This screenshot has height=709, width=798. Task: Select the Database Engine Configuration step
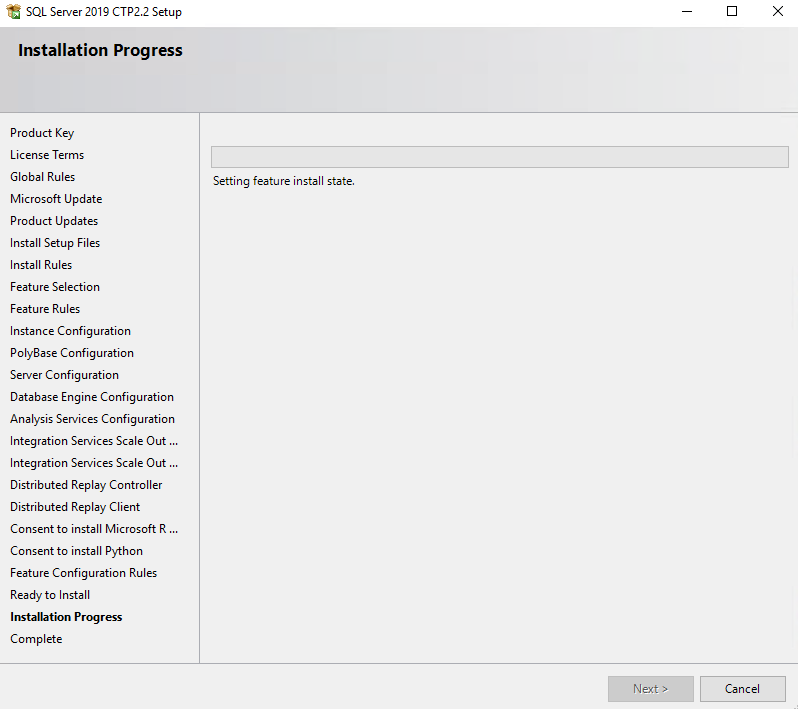coord(92,397)
